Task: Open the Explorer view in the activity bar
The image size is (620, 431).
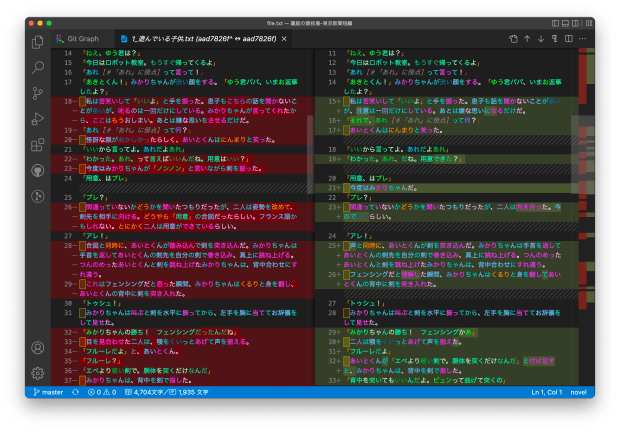Action: tap(38, 42)
